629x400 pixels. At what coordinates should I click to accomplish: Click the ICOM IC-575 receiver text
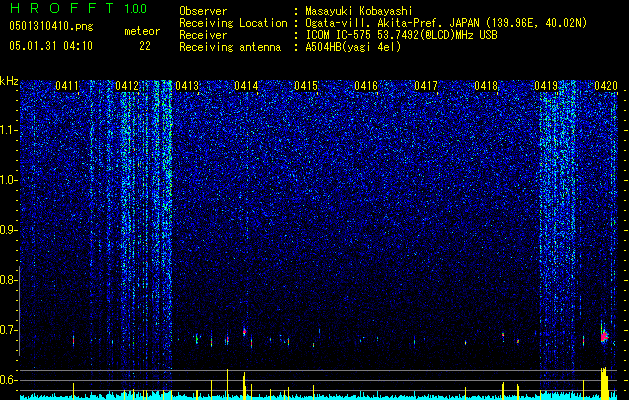401,35
